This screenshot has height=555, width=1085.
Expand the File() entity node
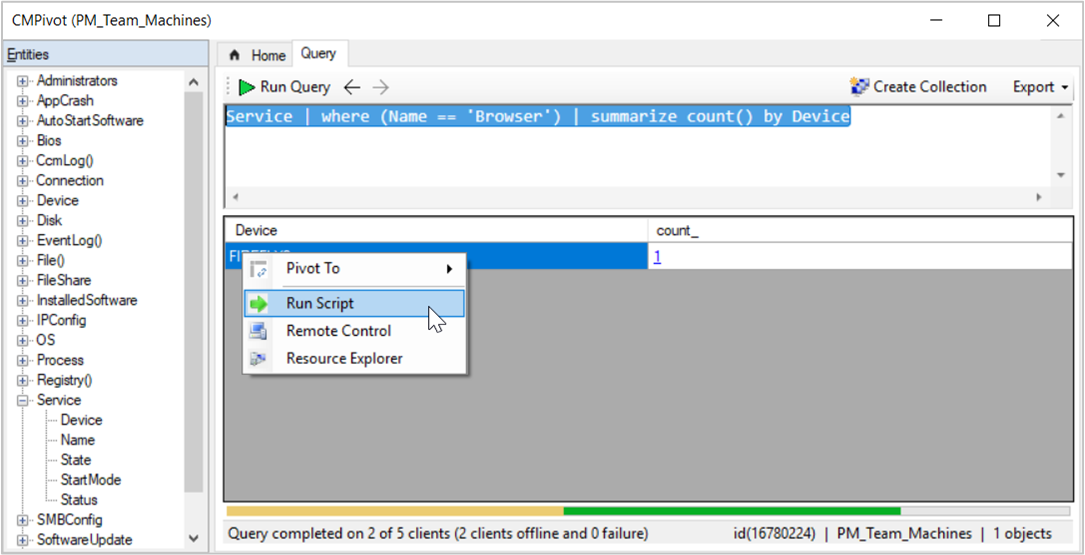point(24,261)
